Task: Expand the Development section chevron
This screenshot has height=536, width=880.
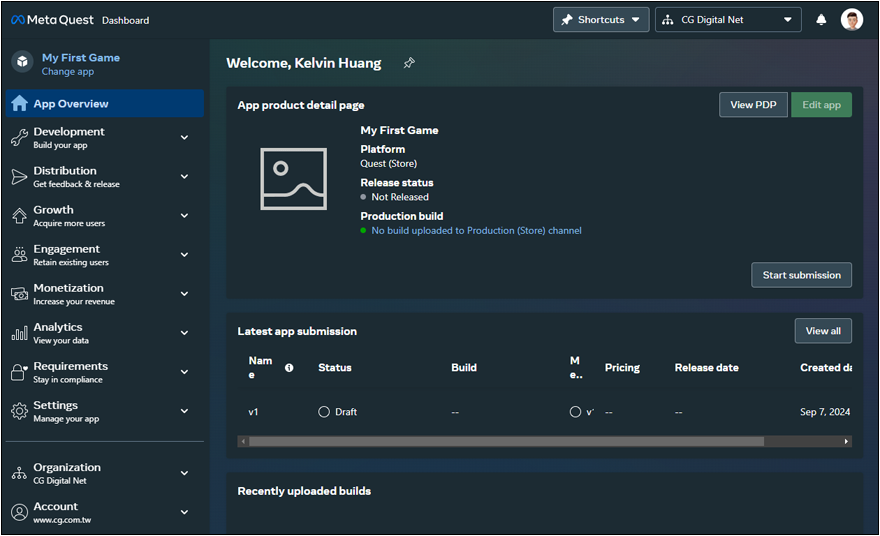Action: 184,138
